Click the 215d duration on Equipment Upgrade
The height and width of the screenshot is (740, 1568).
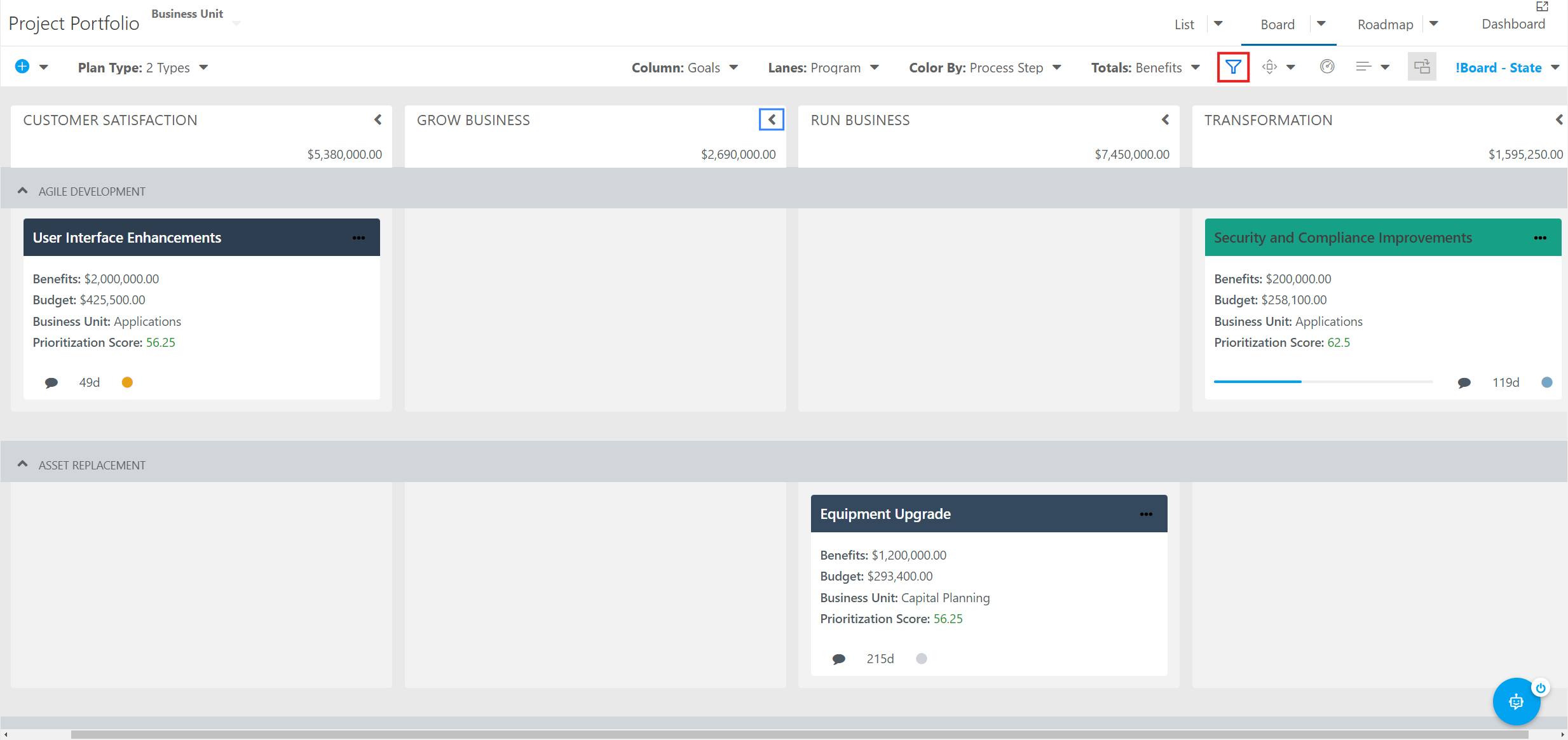(880, 659)
